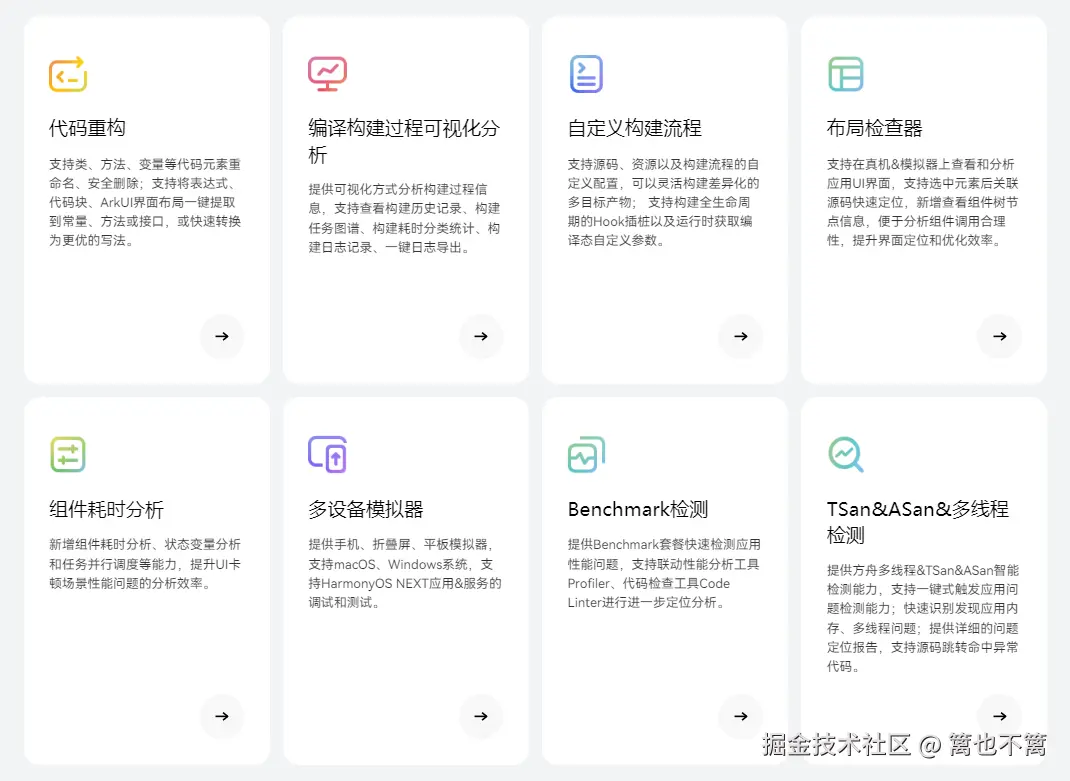This screenshot has width=1070, height=781.
Task: Click the description starting 新增组件耗时分析、状态变量
Action: pyautogui.click(x=145, y=564)
